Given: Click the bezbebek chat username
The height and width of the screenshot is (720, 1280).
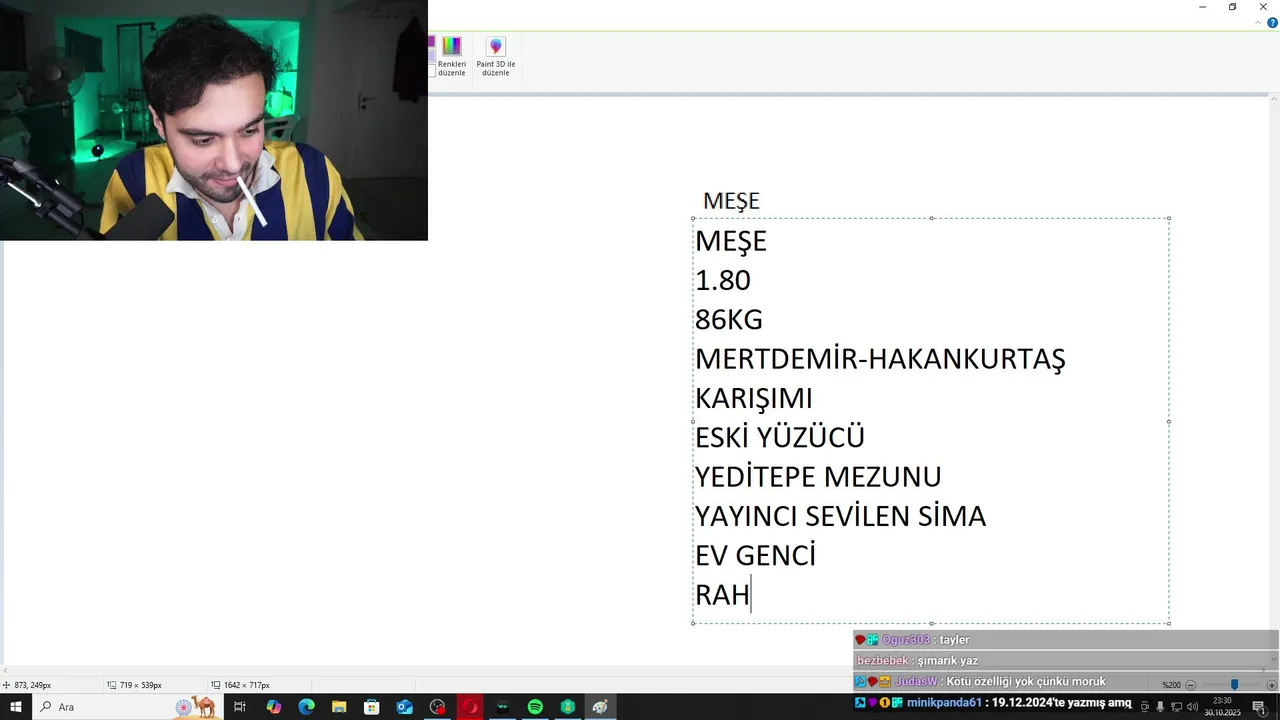Looking at the screenshot, I should pos(882,661).
